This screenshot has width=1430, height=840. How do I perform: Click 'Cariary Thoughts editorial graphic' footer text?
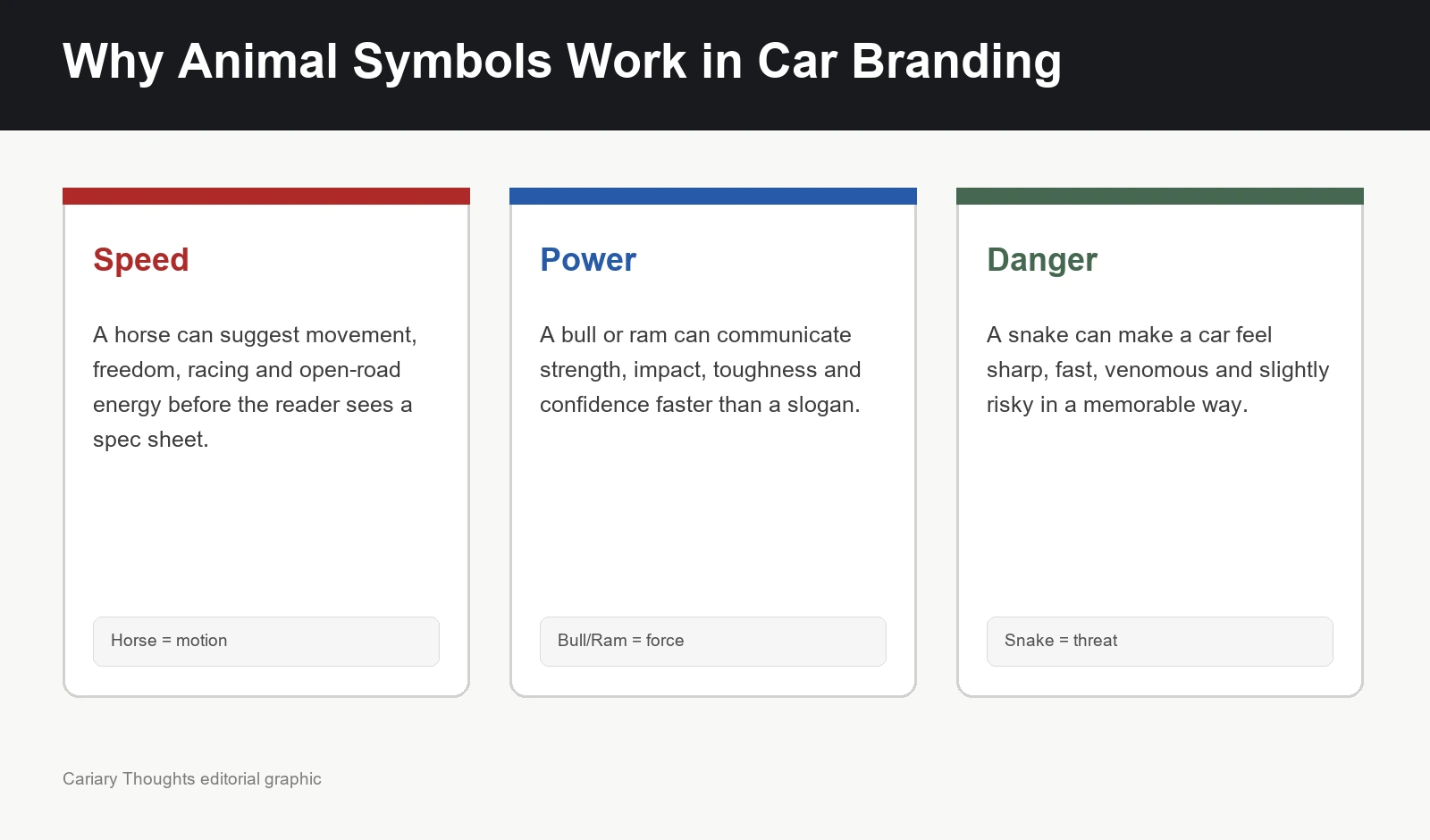pos(192,778)
